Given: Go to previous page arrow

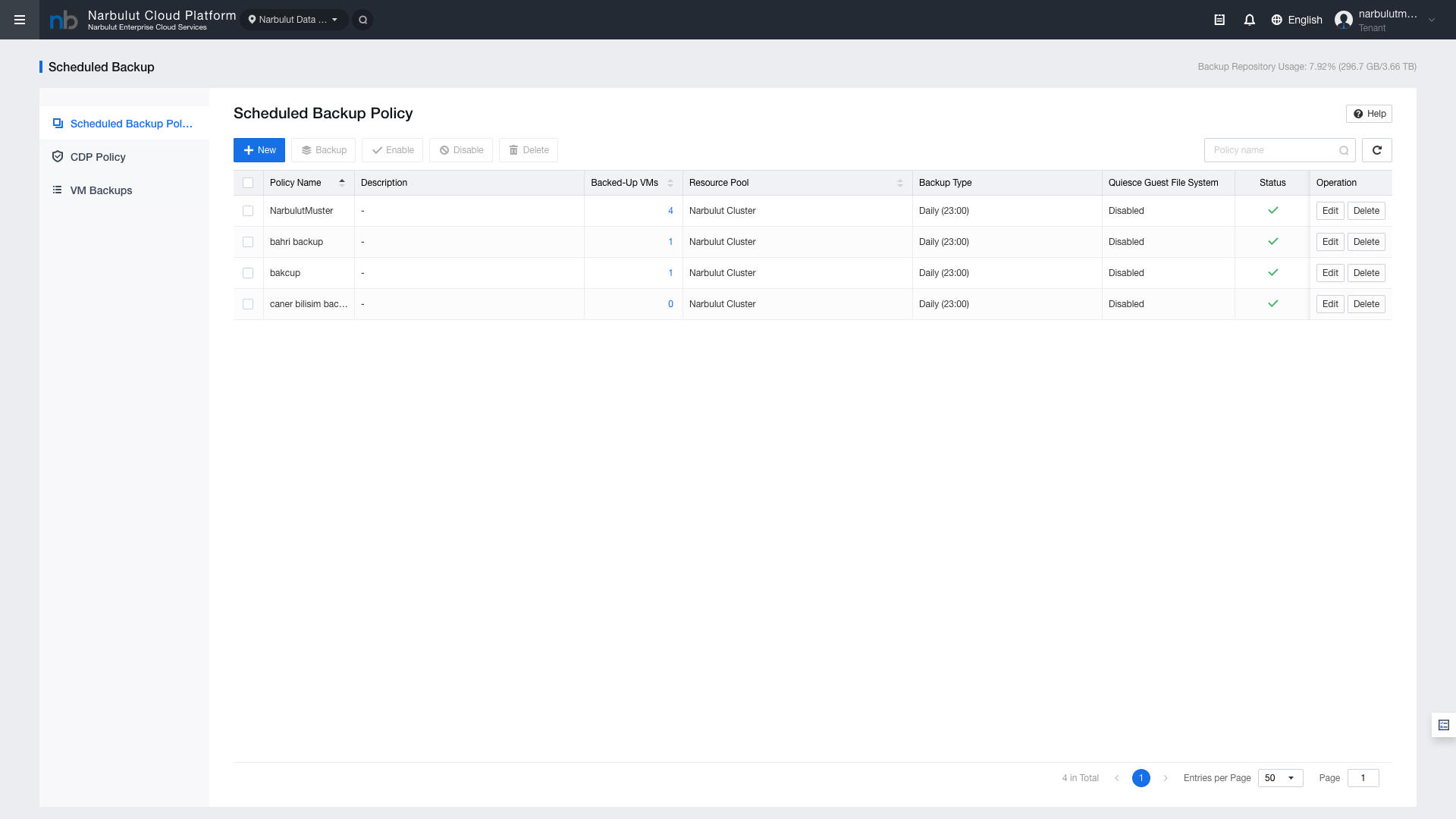Looking at the screenshot, I should pos(1117,778).
